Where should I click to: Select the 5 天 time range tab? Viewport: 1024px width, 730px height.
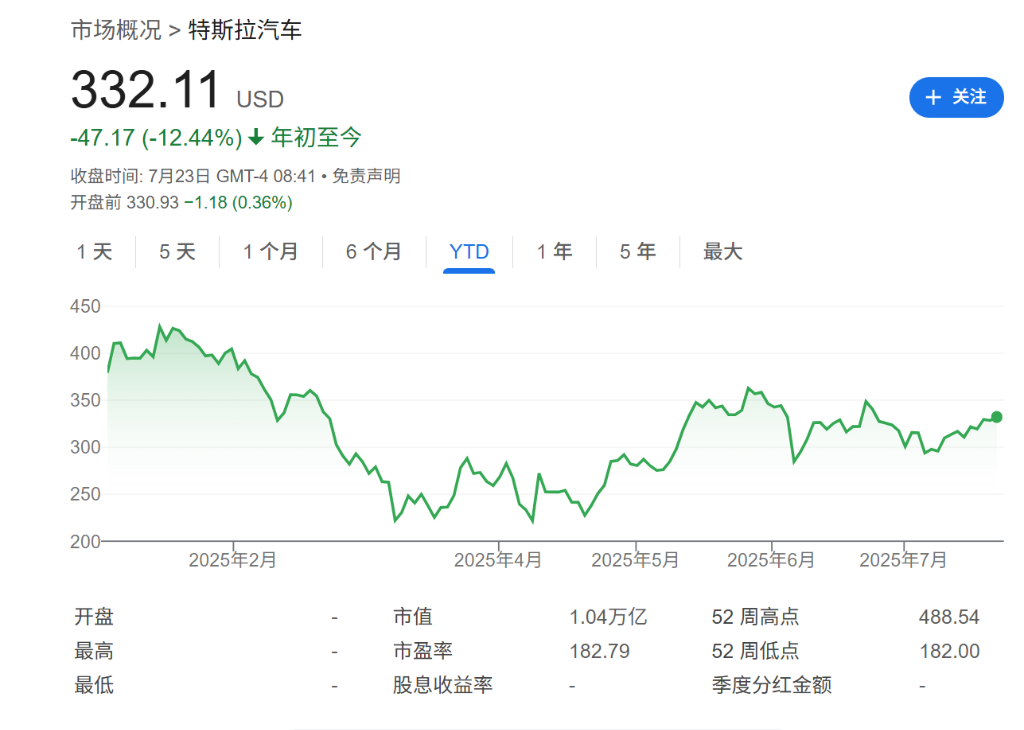(177, 251)
